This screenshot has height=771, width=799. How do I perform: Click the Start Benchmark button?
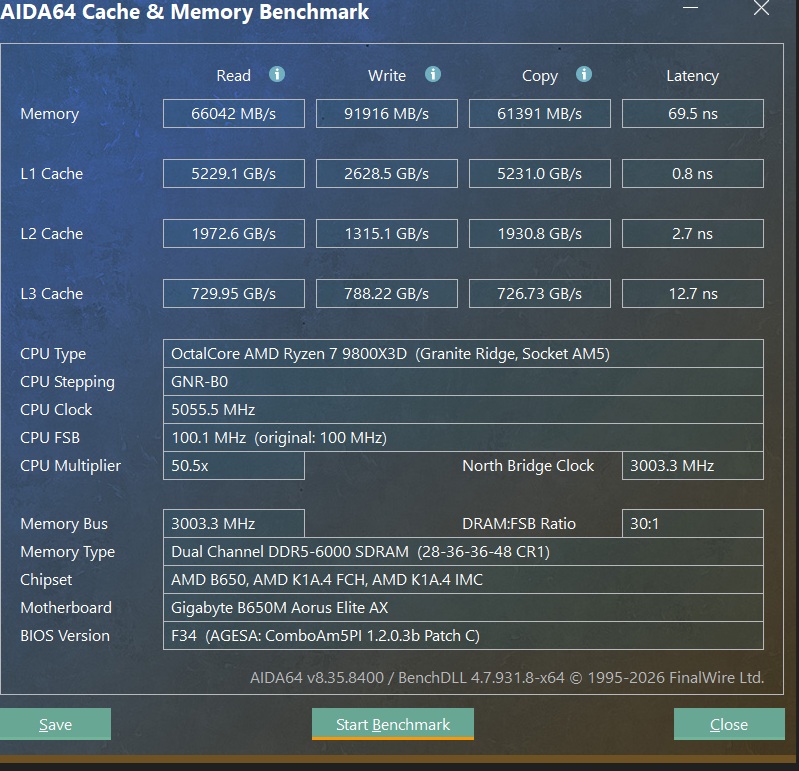coord(393,724)
